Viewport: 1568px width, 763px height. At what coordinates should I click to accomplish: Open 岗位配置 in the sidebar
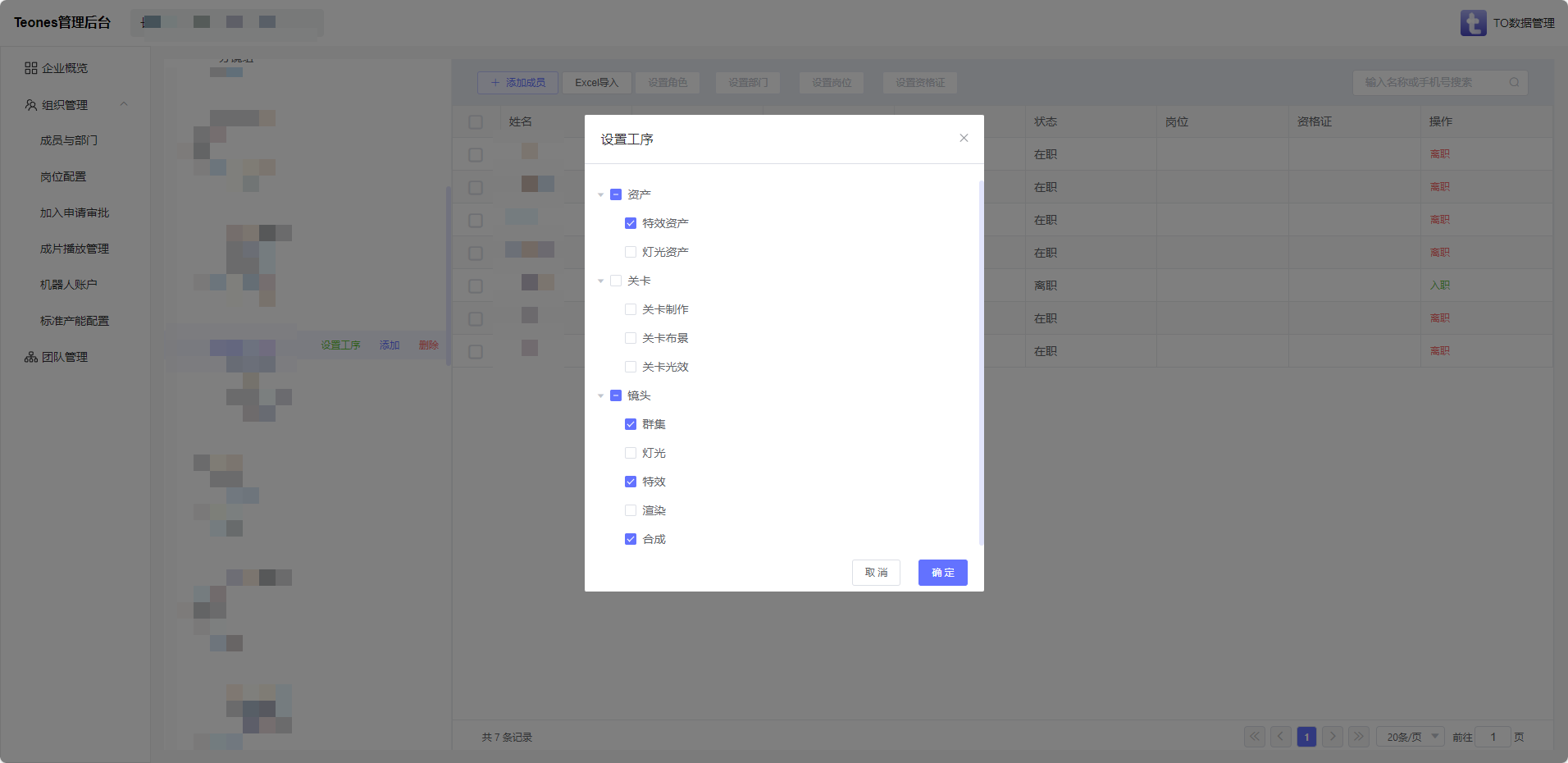coord(63,176)
